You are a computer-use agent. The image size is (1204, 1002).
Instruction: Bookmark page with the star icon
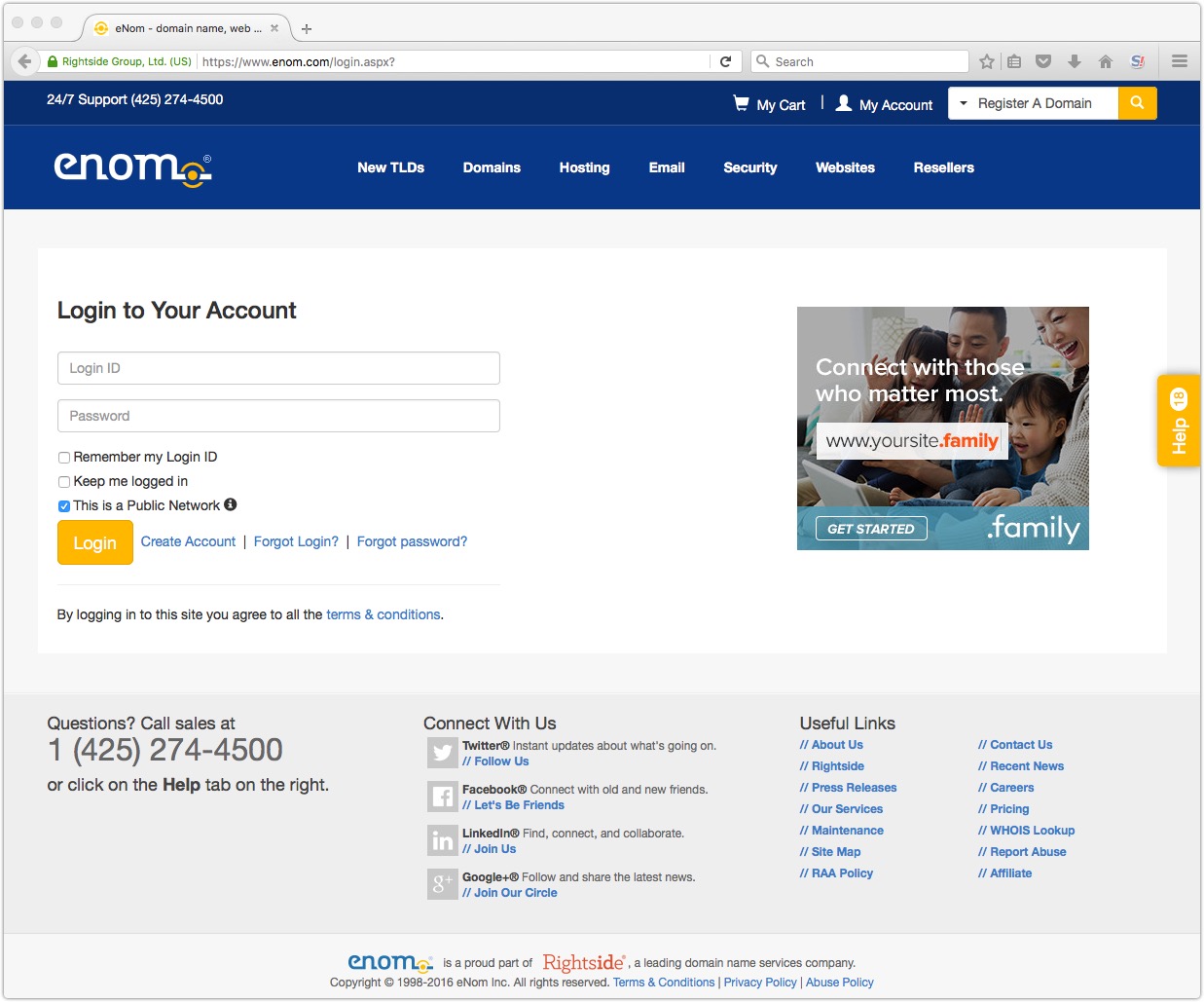[987, 61]
